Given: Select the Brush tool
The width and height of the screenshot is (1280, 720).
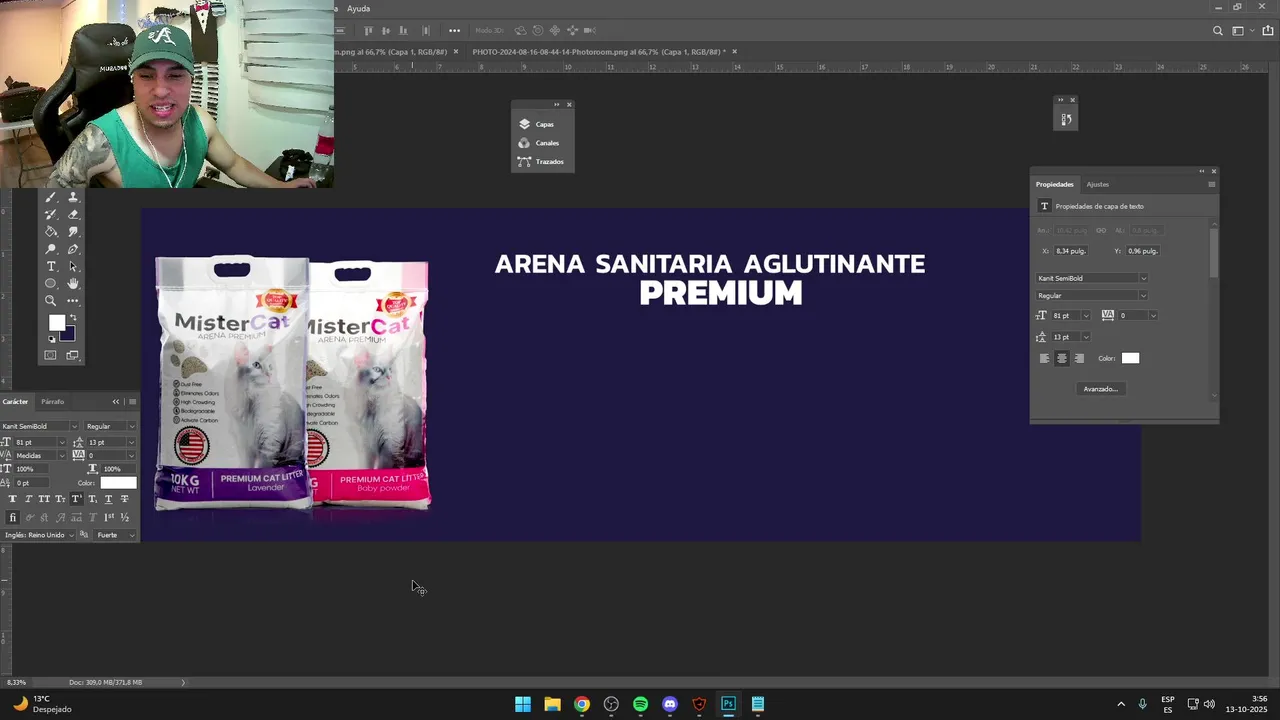Looking at the screenshot, I should 51,197.
